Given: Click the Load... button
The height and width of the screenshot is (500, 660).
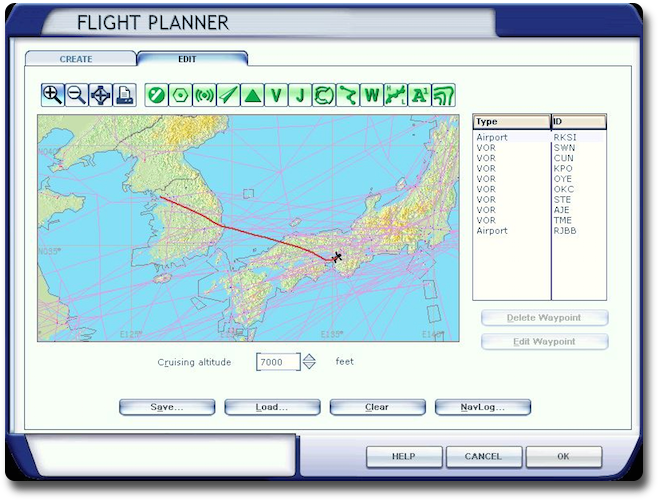Looking at the screenshot, I should 272,407.
